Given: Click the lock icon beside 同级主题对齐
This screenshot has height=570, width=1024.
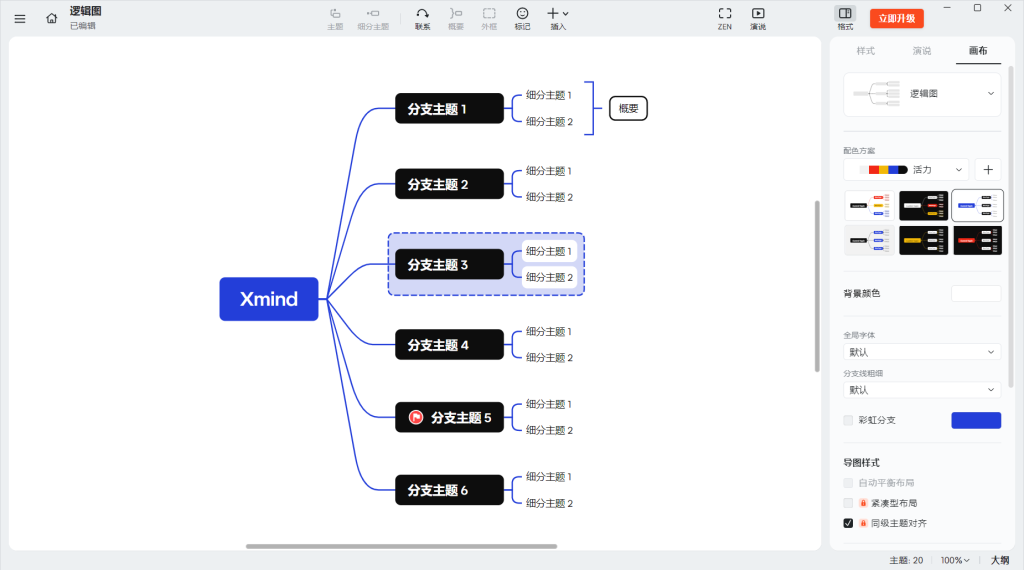Looking at the screenshot, I should point(863,523).
